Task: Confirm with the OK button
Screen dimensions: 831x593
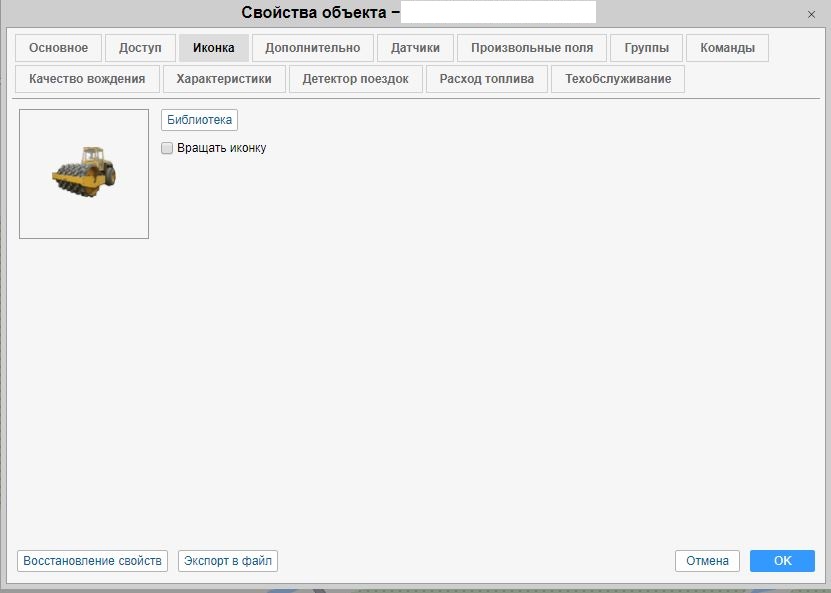Action: (782, 561)
